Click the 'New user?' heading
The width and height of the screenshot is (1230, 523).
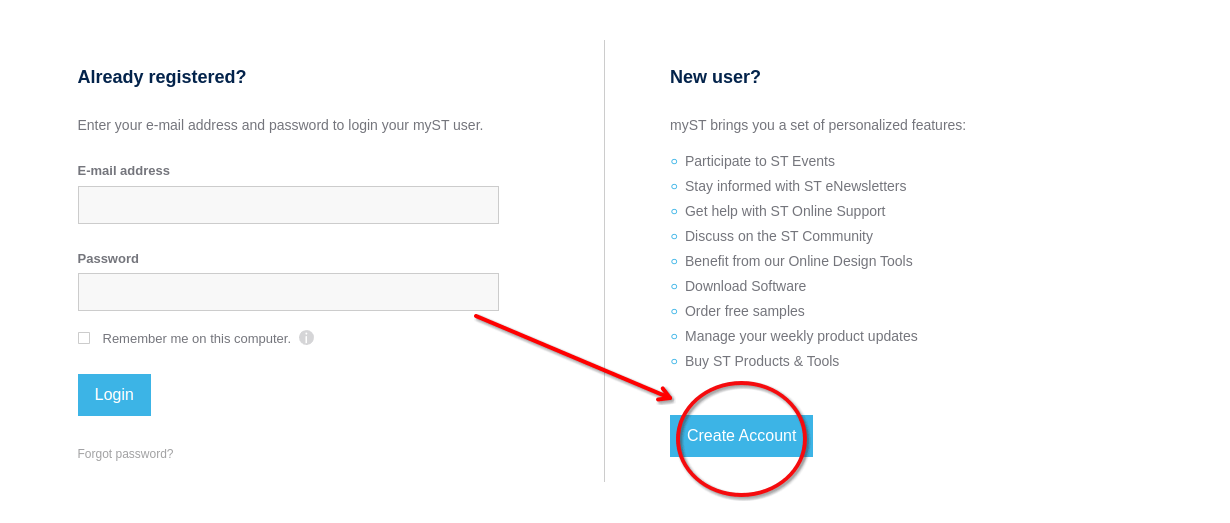715,77
